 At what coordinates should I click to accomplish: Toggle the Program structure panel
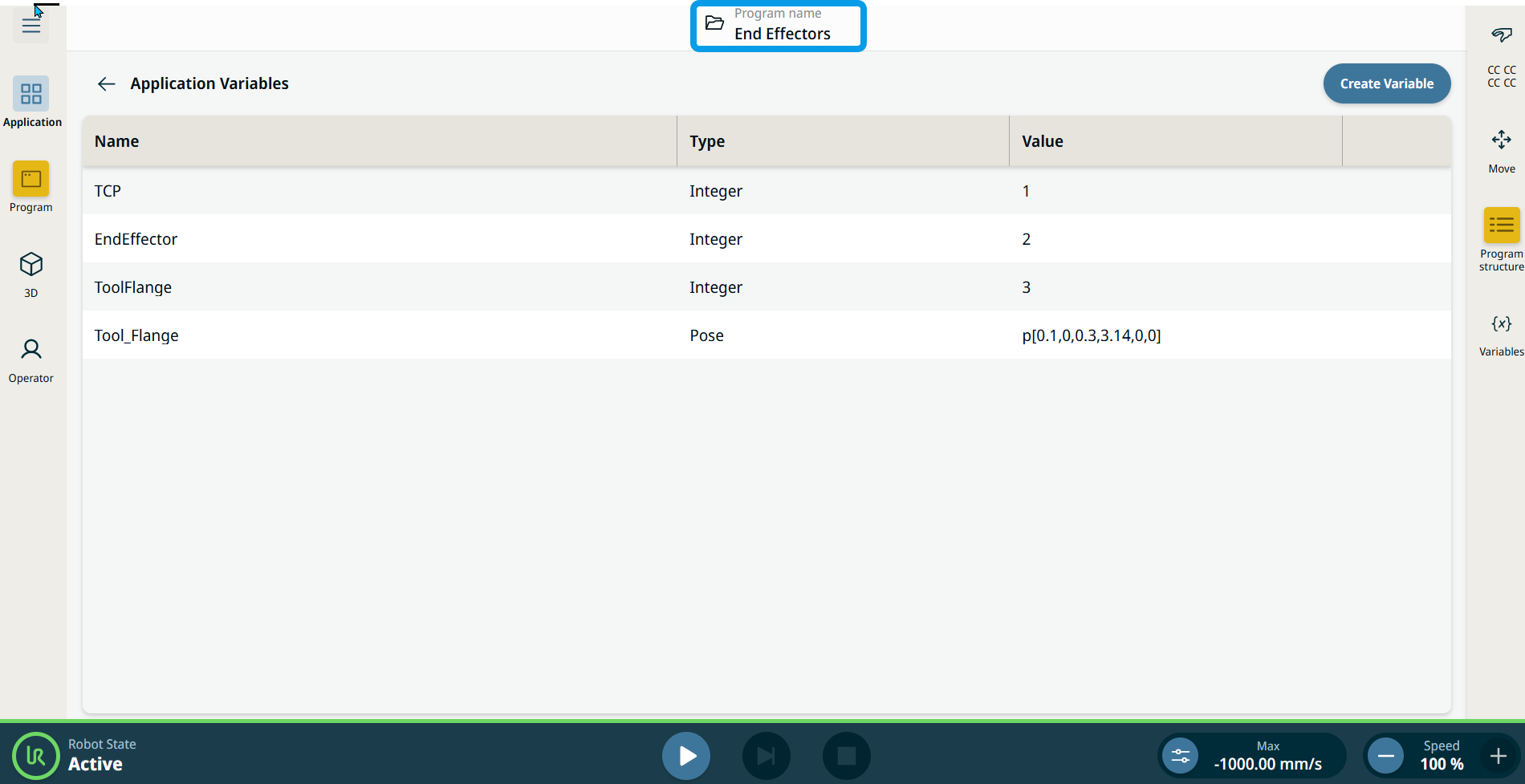tap(1501, 238)
